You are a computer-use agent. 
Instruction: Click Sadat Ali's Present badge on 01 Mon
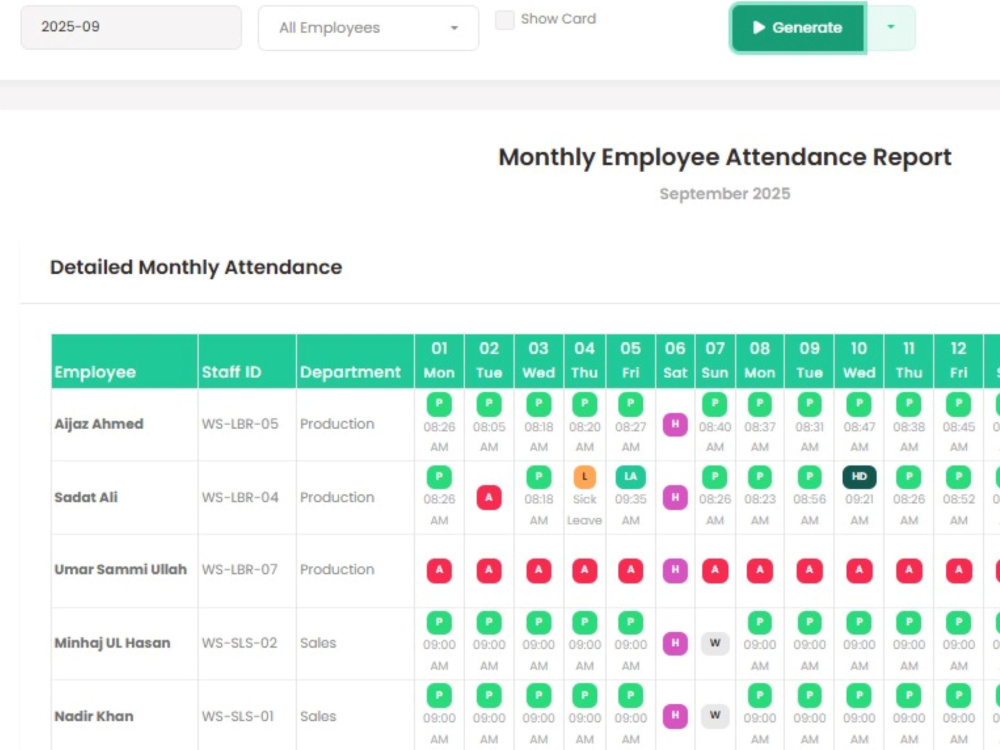coord(439,476)
